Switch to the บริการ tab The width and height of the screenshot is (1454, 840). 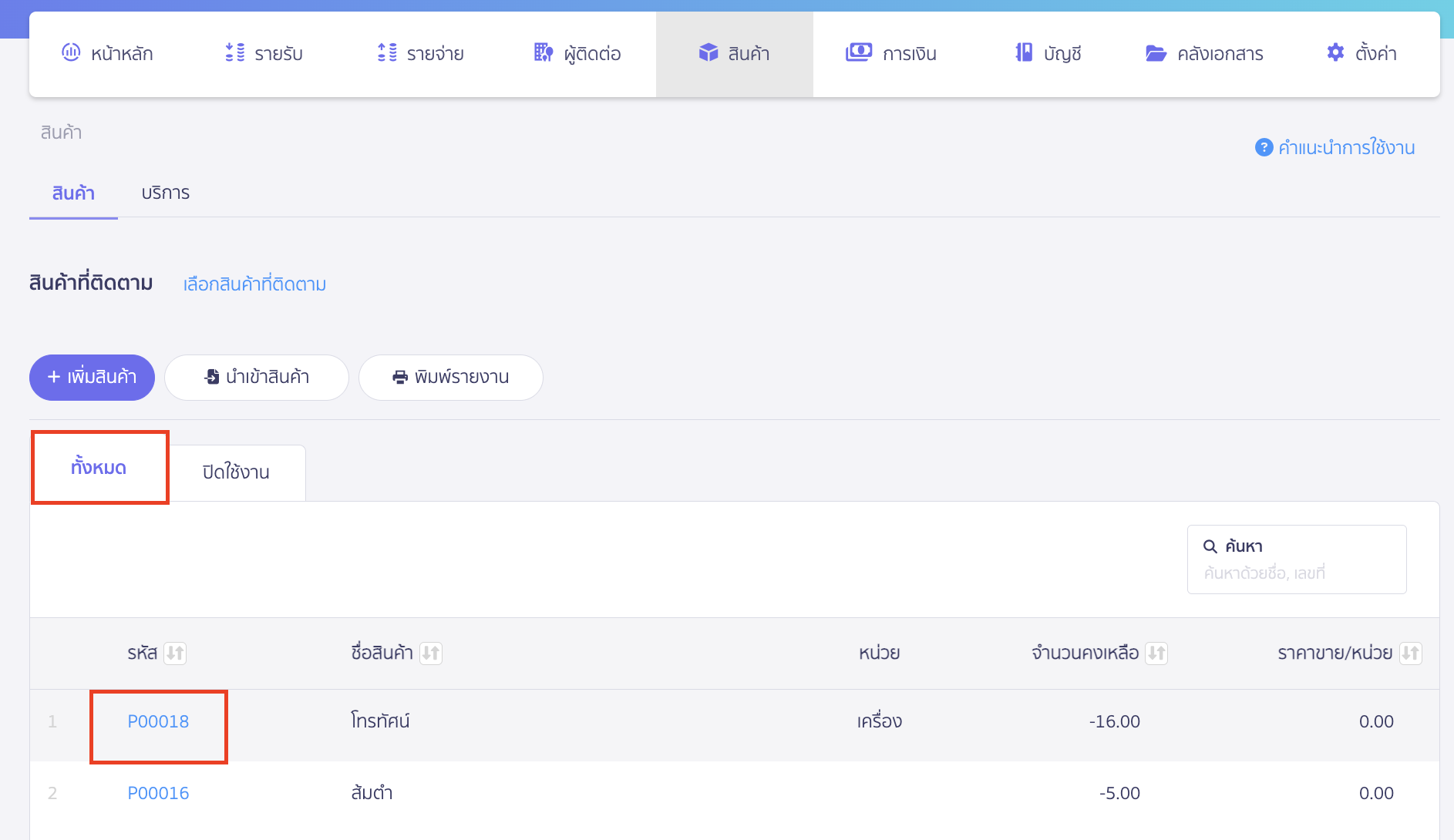[165, 193]
